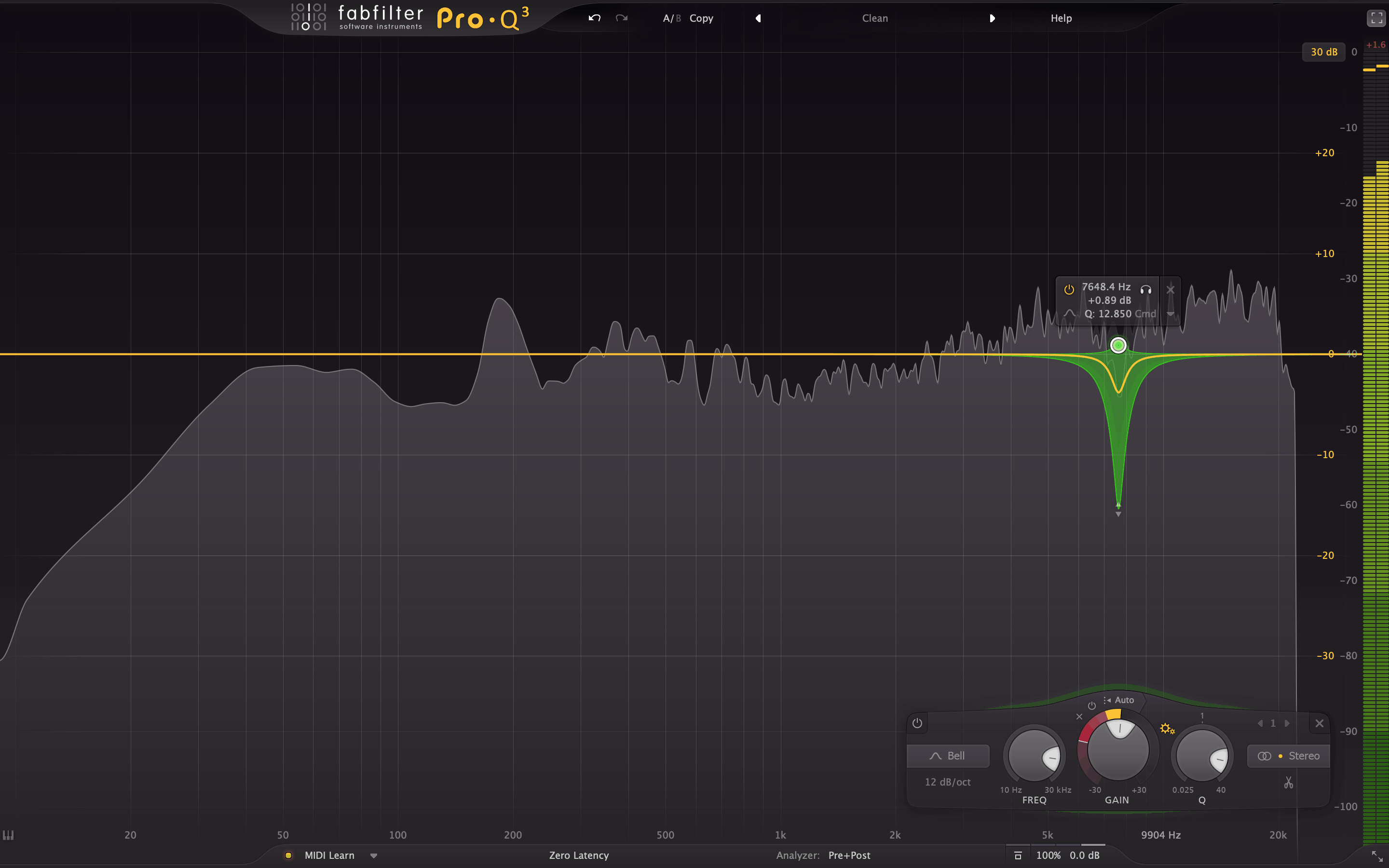This screenshot has height=868, width=1389.
Task: Click the Q knob
Action: 1202,756
